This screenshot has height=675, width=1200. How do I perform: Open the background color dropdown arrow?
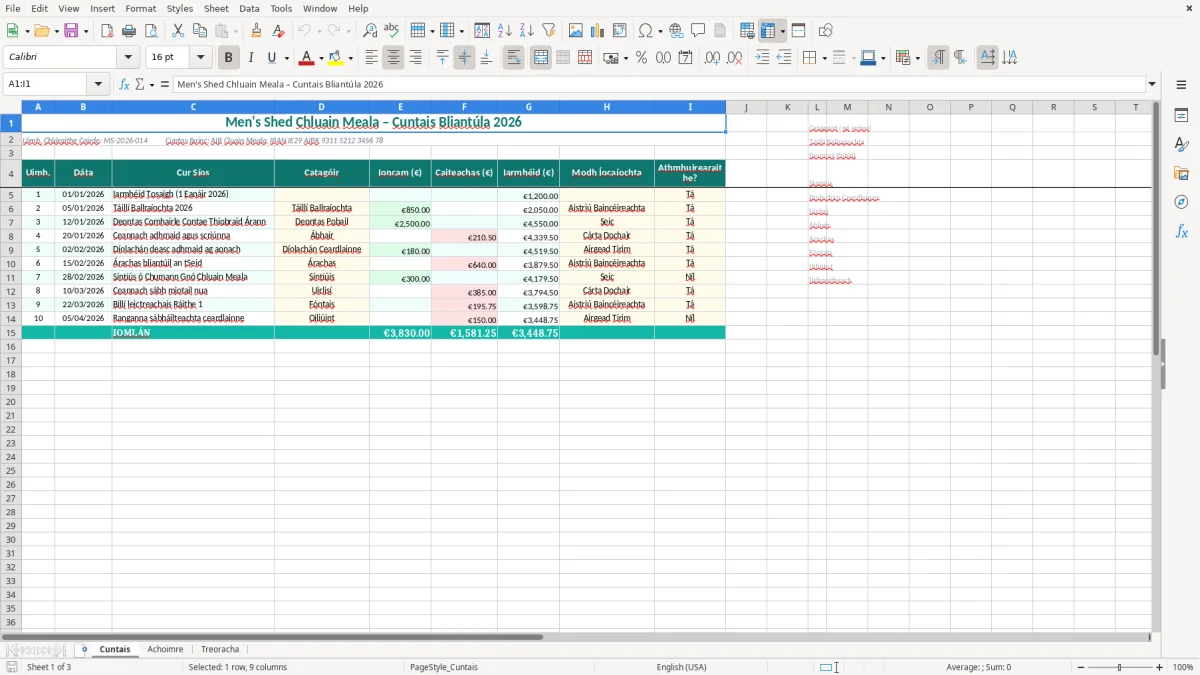(350, 58)
